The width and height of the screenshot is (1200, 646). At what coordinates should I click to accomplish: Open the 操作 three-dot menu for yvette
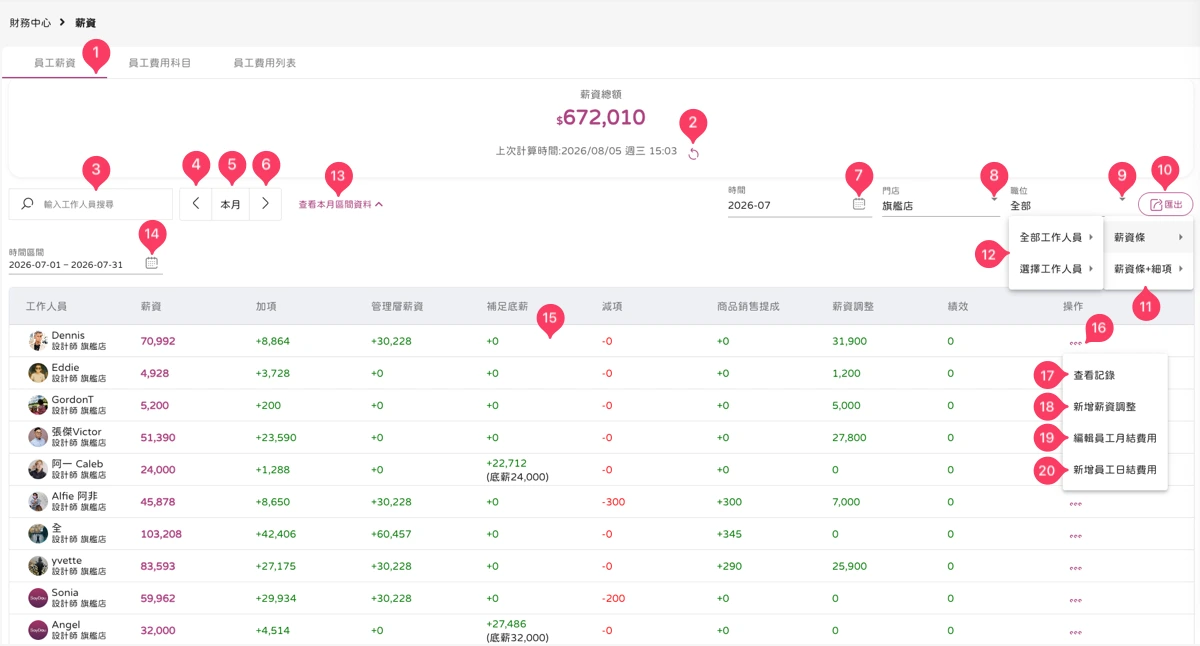tap(1075, 568)
